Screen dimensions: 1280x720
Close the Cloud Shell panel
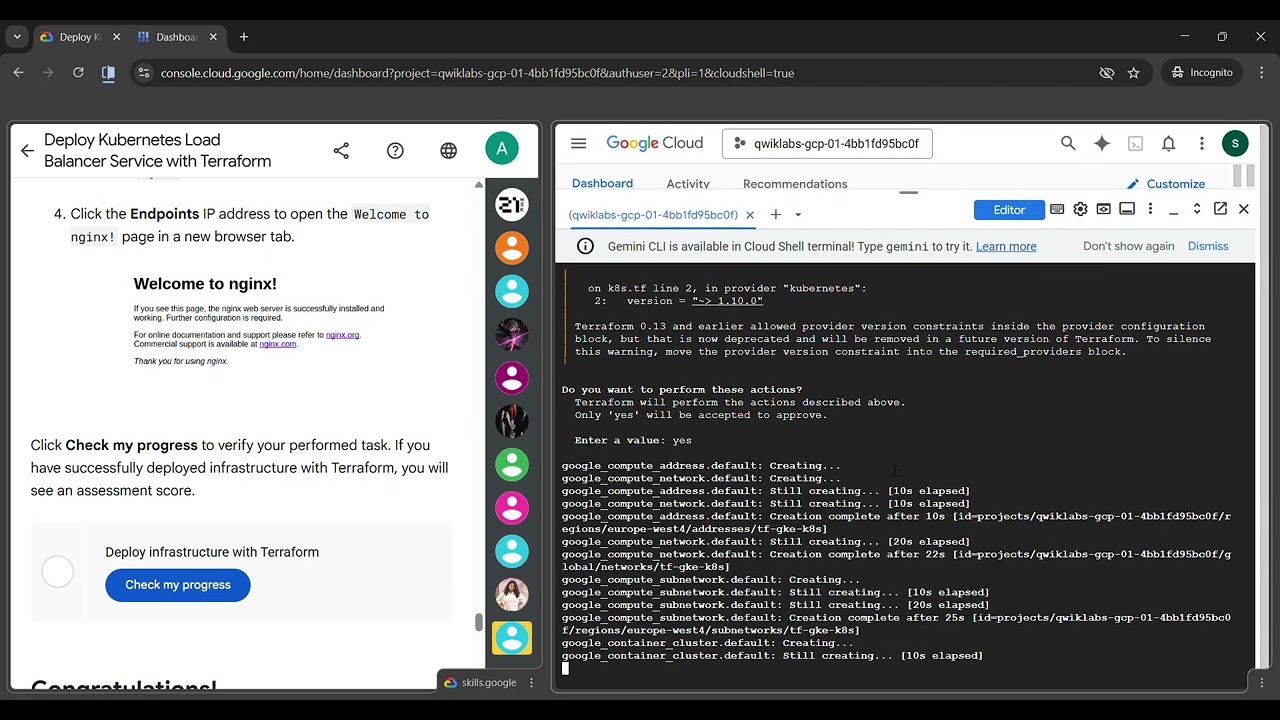click(x=1244, y=209)
